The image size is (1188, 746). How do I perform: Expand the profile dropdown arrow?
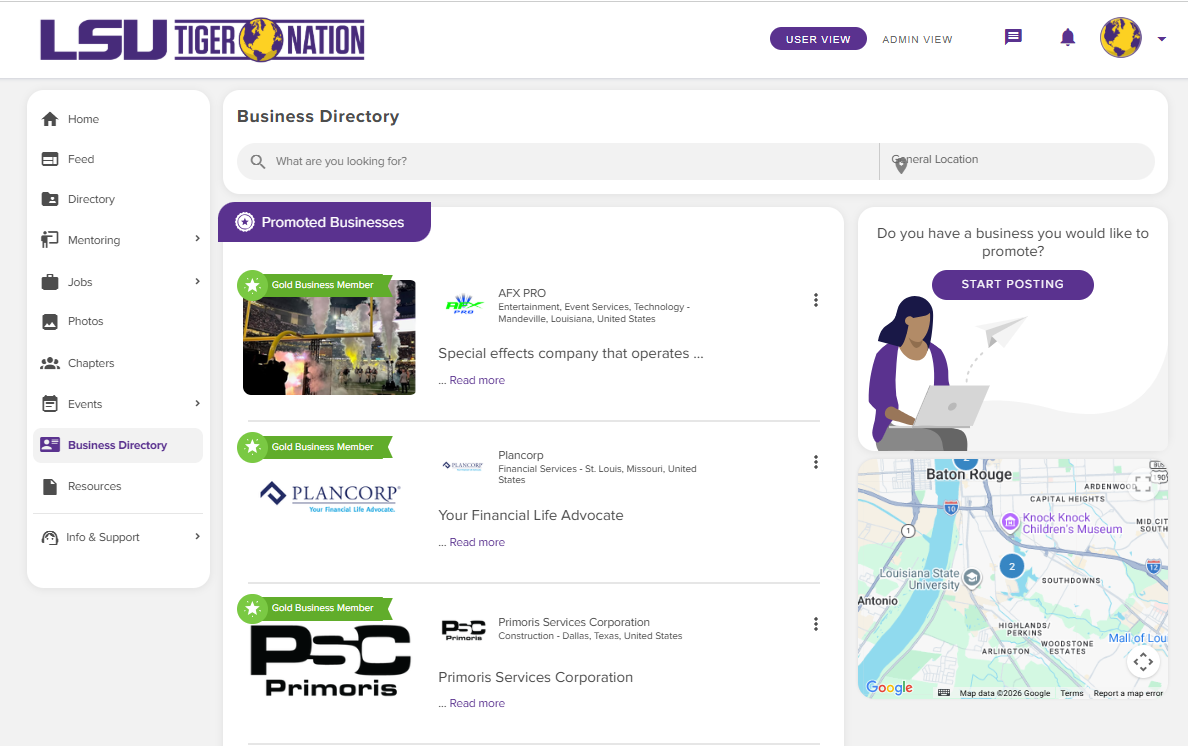click(1161, 39)
